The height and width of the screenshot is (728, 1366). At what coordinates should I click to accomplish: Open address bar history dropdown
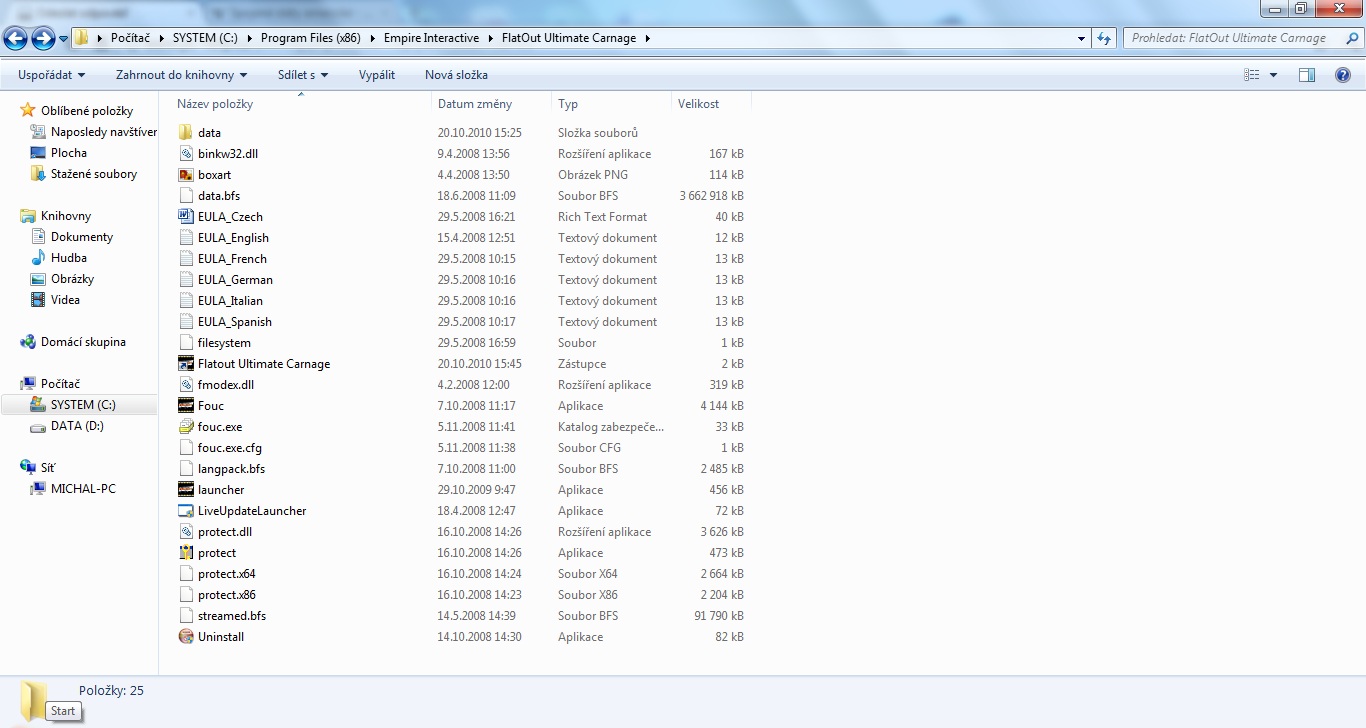1082,38
